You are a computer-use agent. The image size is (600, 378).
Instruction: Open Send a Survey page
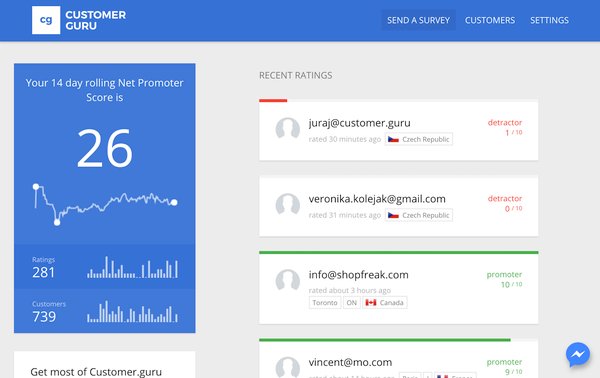(x=418, y=20)
